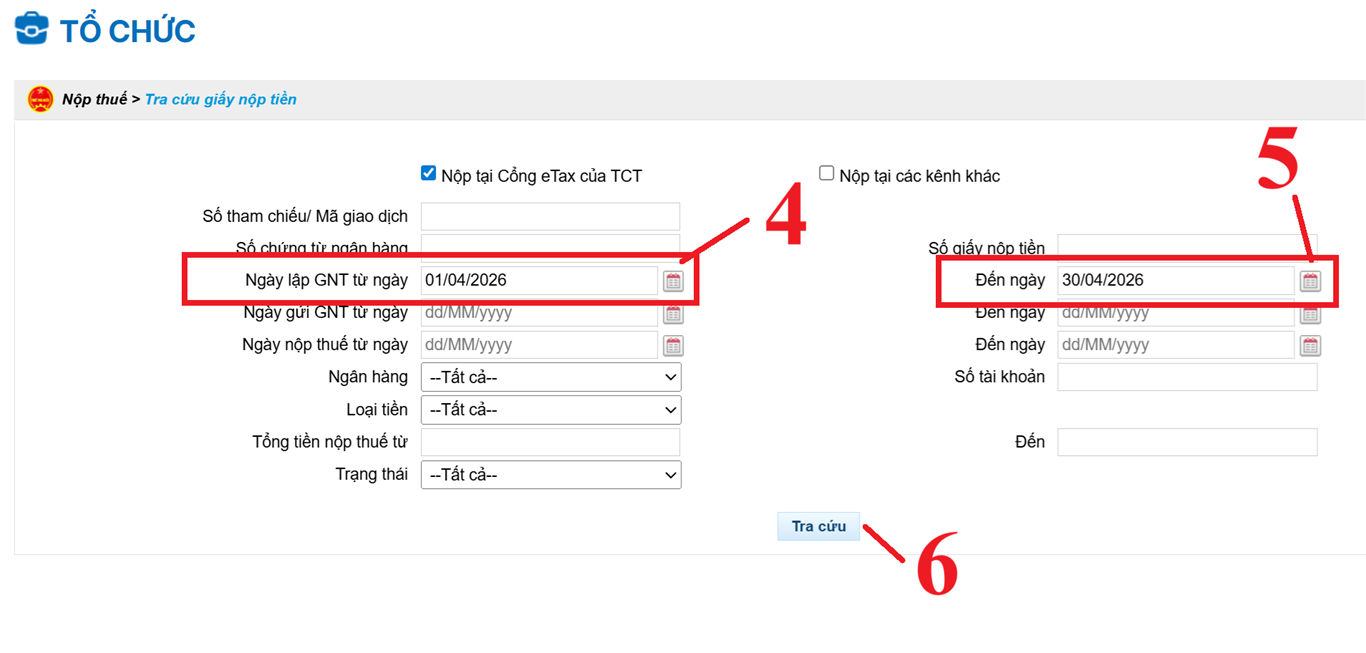Enable Nộp tại các kênh khác

point(827,172)
